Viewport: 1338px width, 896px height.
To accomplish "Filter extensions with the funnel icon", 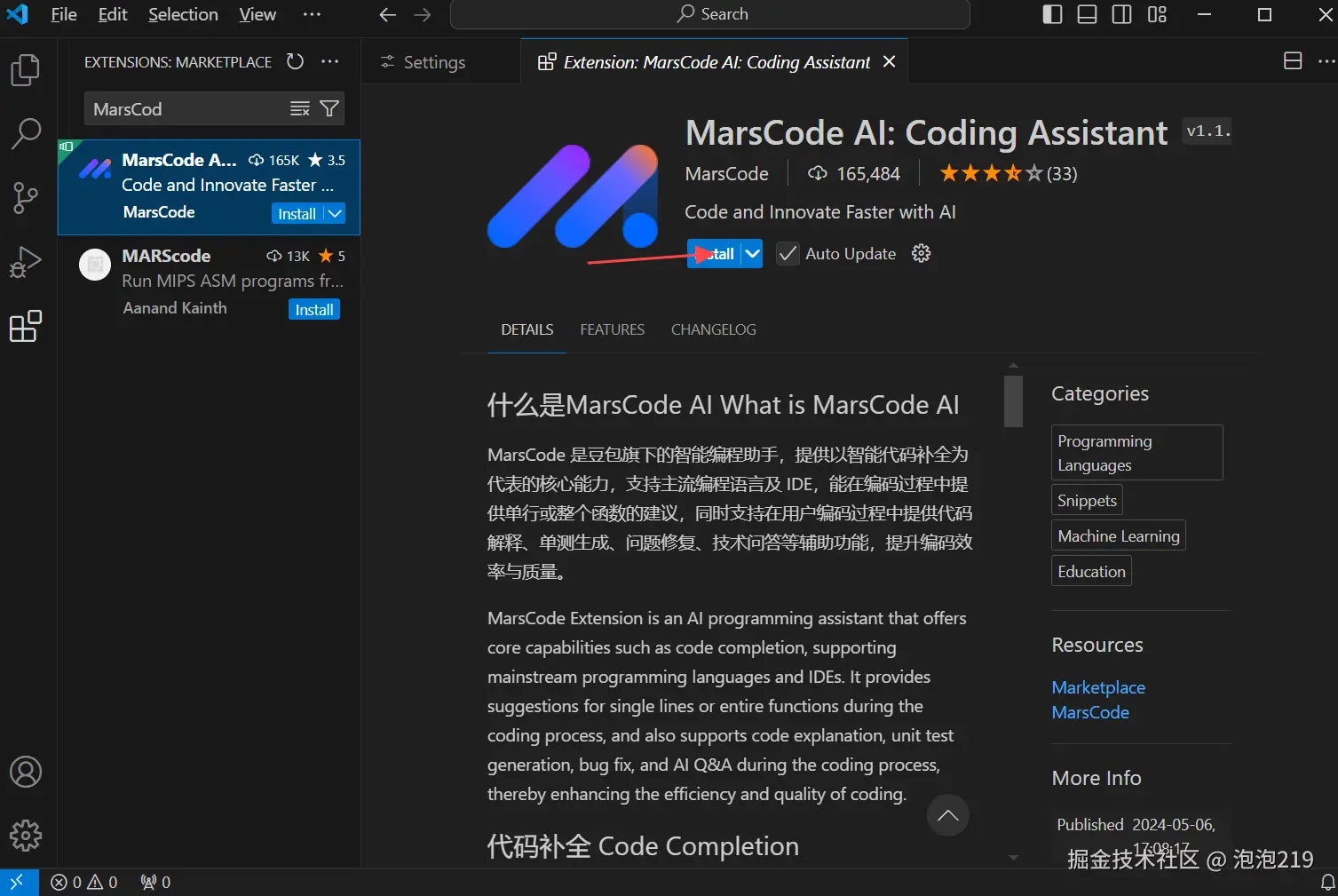I will (x=329, y=108).
